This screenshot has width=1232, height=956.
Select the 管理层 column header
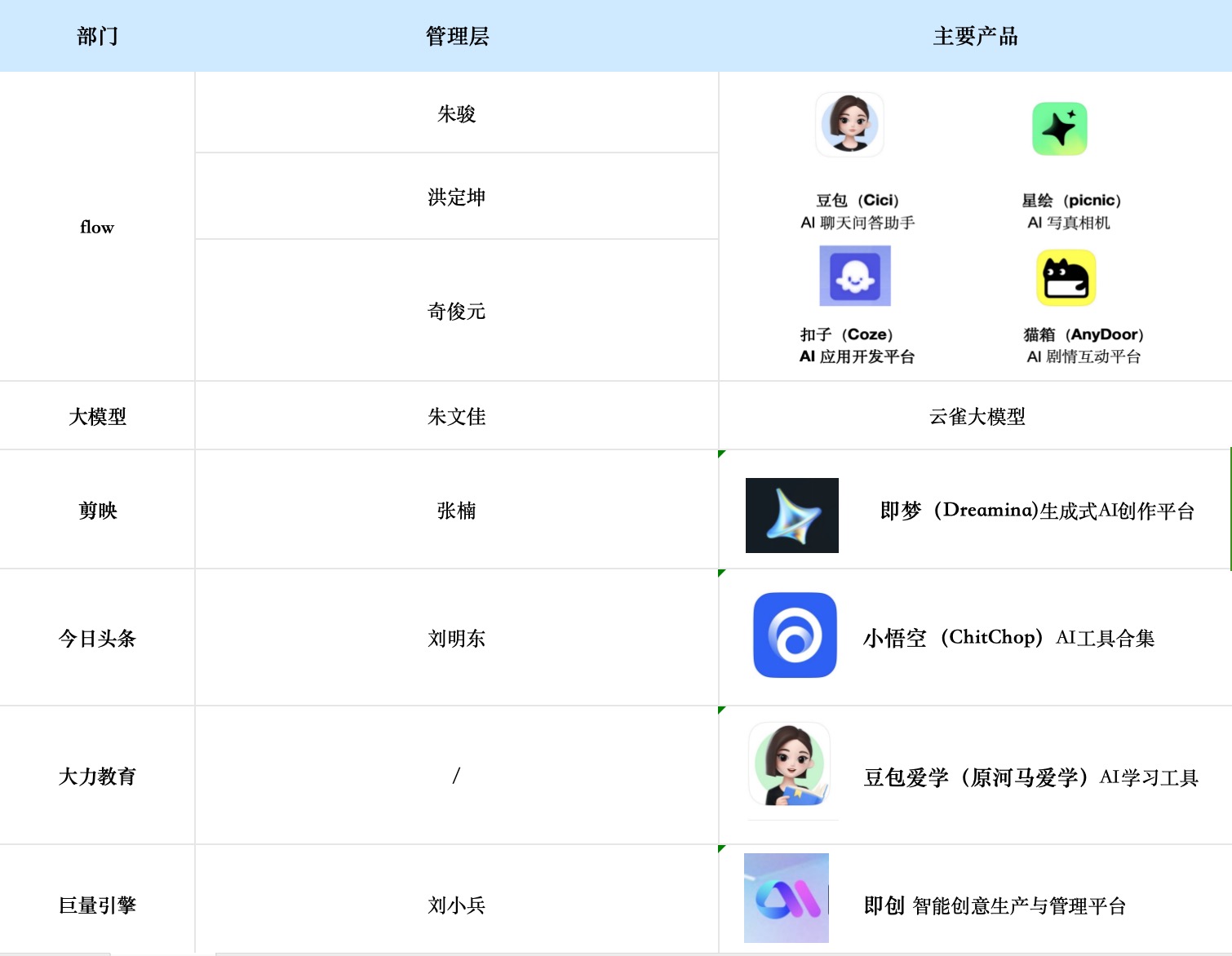(457, 36)
